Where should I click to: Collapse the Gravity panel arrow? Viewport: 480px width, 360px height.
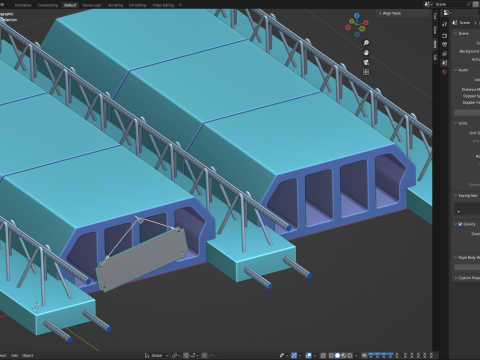pyautogui.click(x=455, y=224)
